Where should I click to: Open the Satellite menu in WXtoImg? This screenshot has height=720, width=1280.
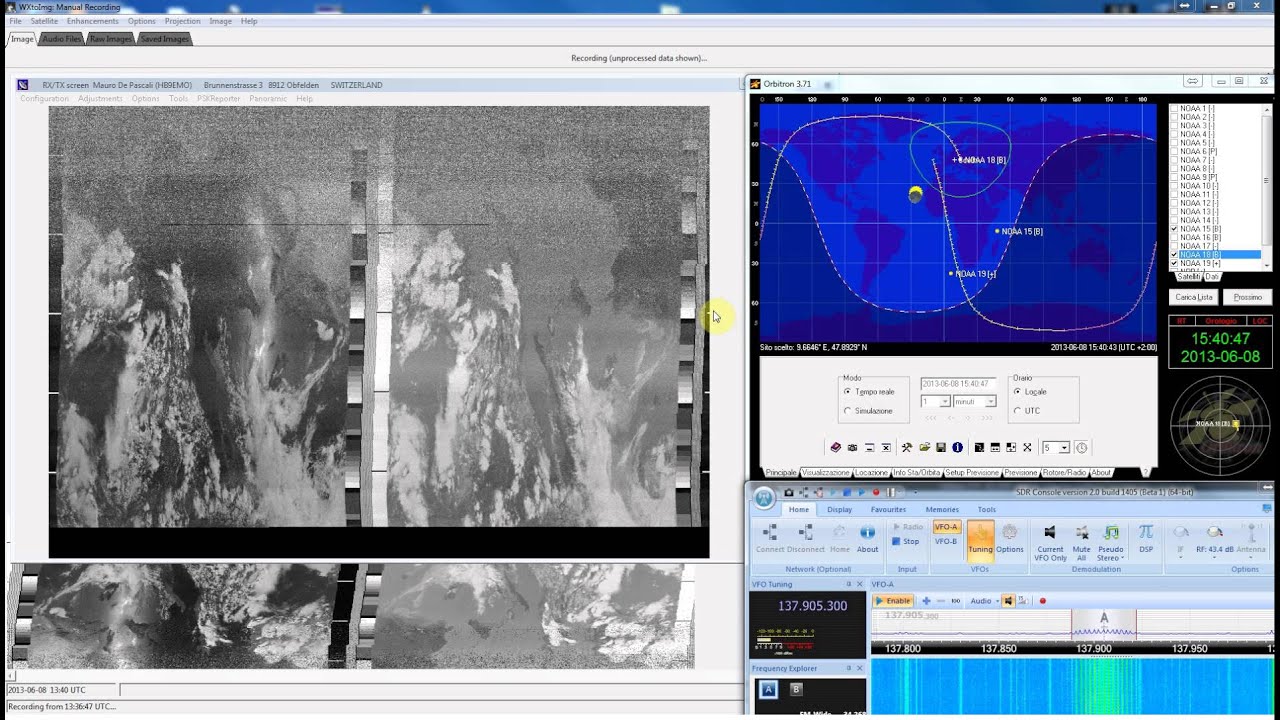coord(44,21)
